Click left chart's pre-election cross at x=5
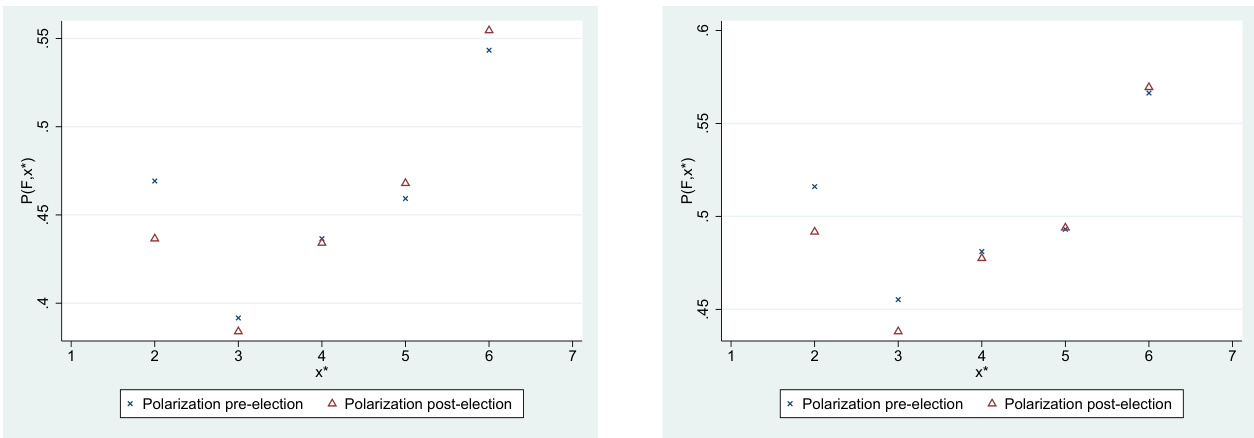The image size is (1254, 438). 405,199
